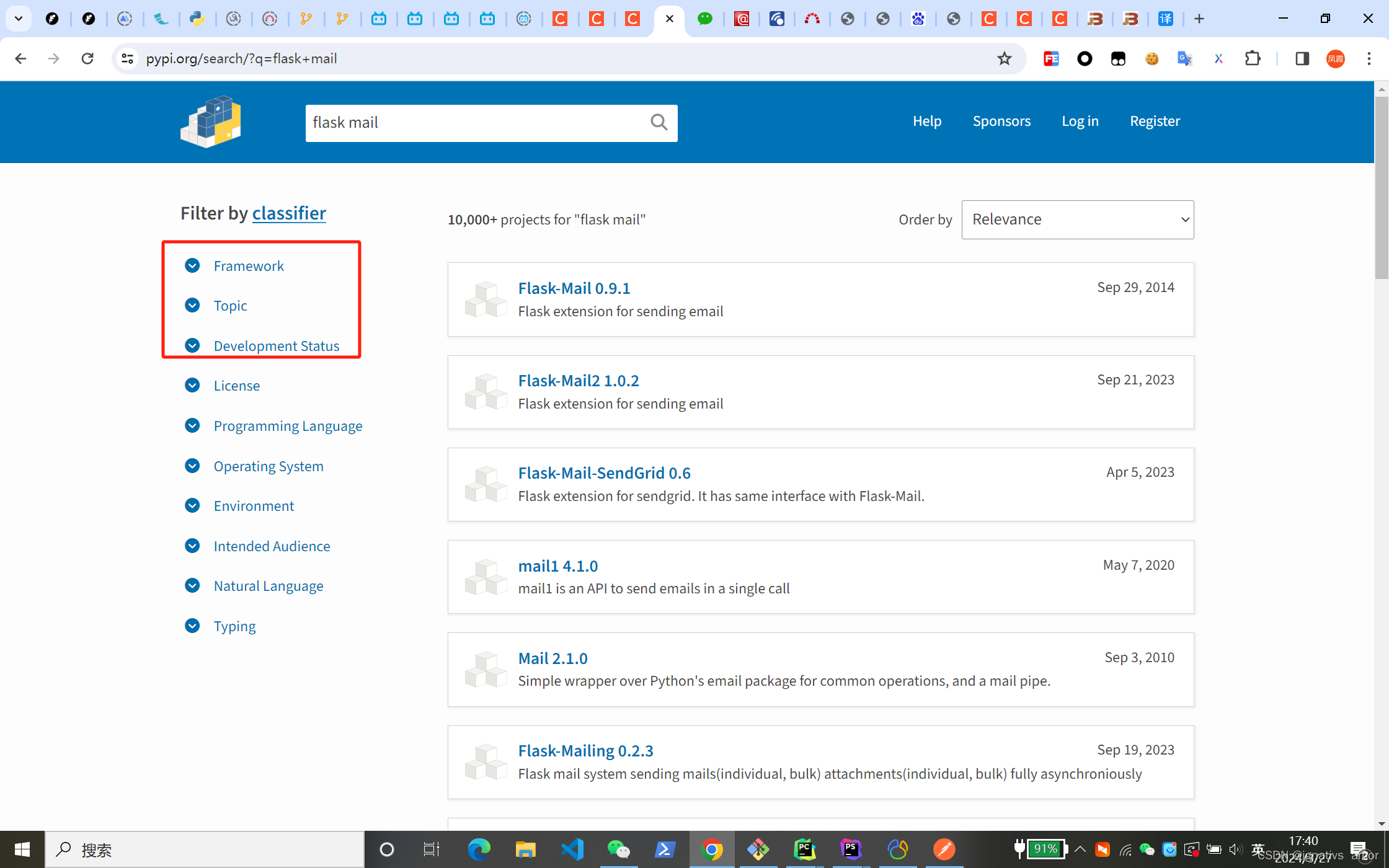Open Flask-Mail2 1.0.2 package page
The image size is (1389, 868).
click(578, 381)
